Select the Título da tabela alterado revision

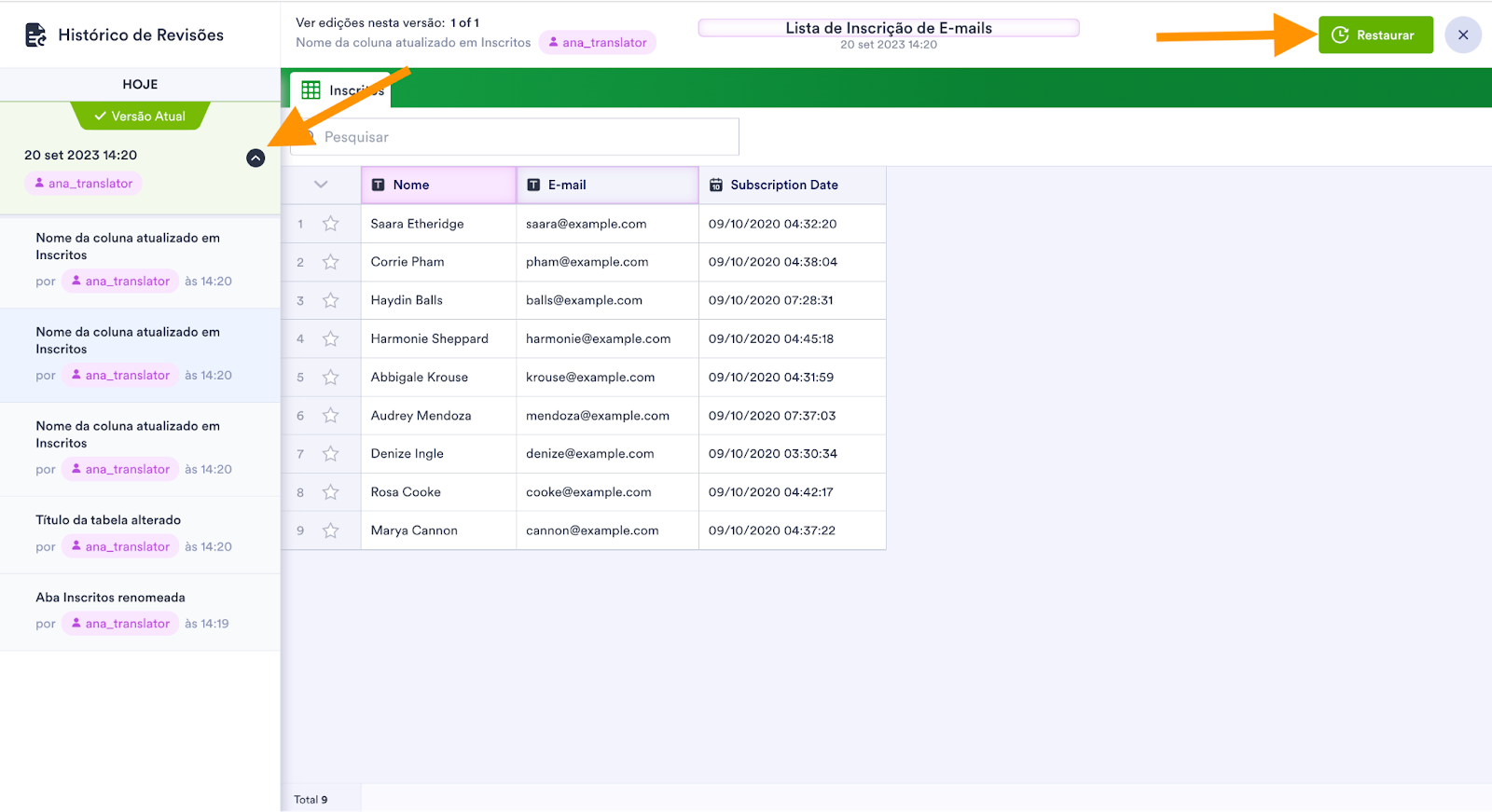[x=108, y=520]
